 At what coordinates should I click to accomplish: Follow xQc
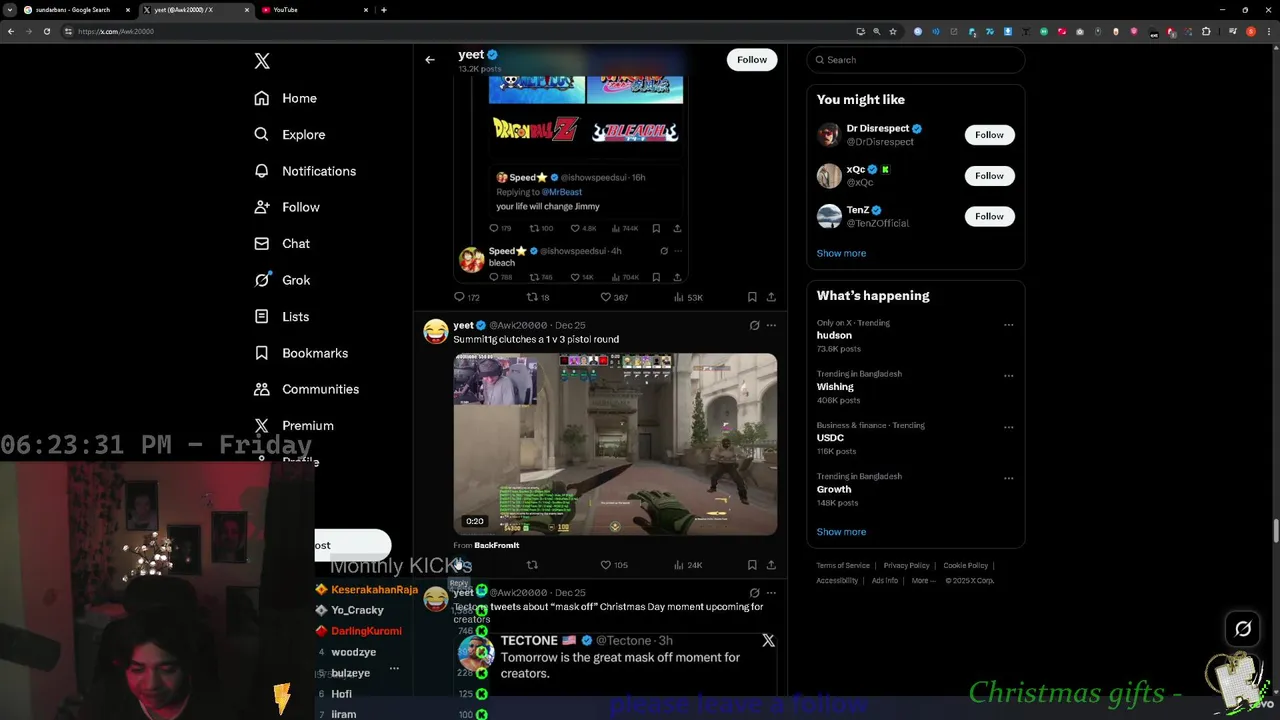(x=989, y=176)
